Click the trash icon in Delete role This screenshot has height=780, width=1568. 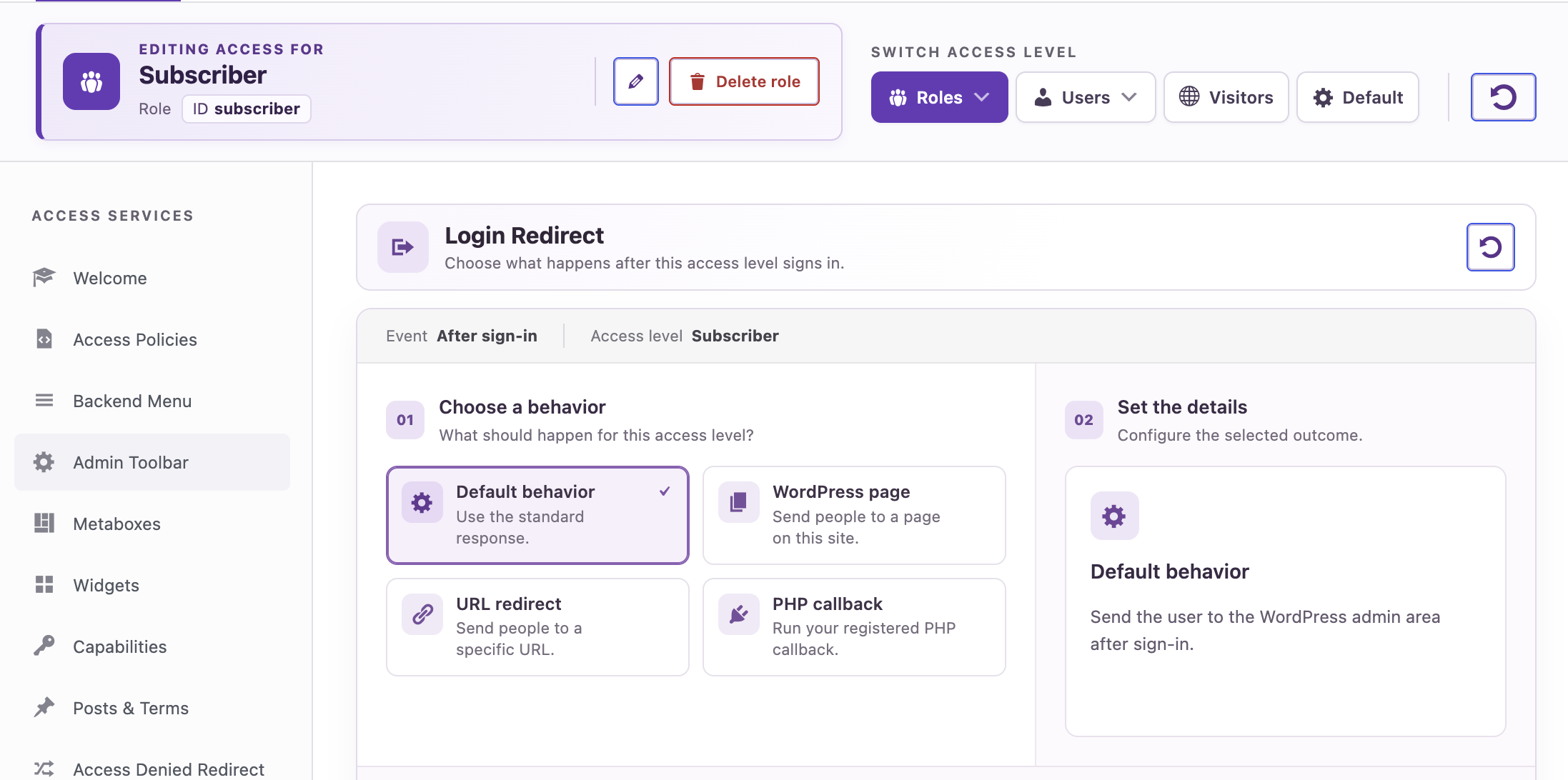pyautogui.click(x=698, y=81)
